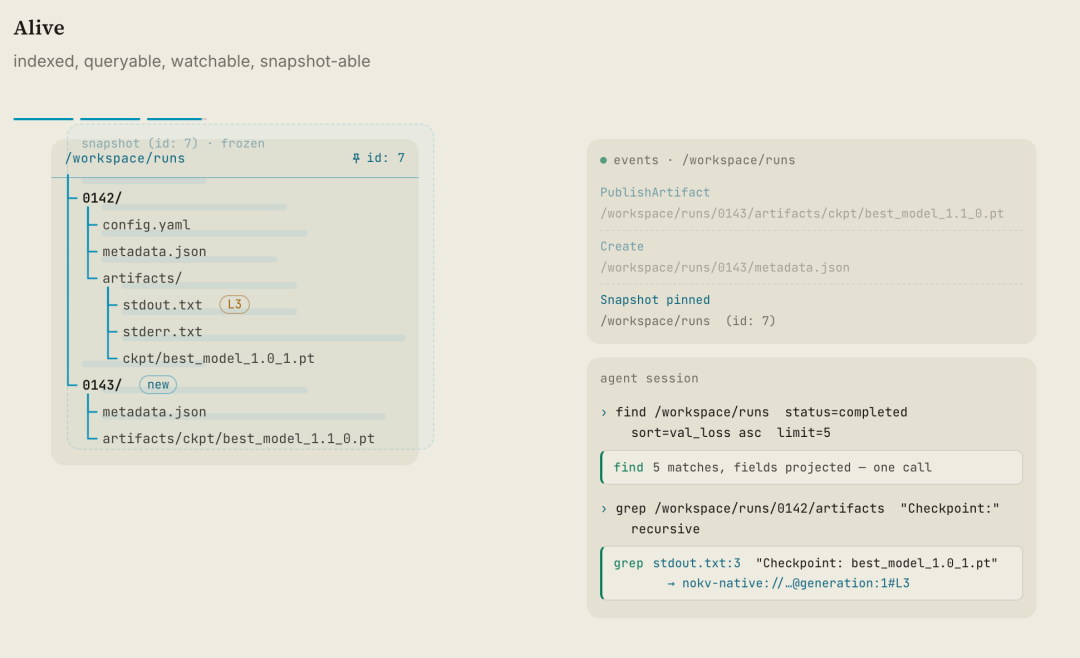Click the green status dot beside events
Image resolution: width=1080 pixels, height=658 pixels.
pos(603,161)
